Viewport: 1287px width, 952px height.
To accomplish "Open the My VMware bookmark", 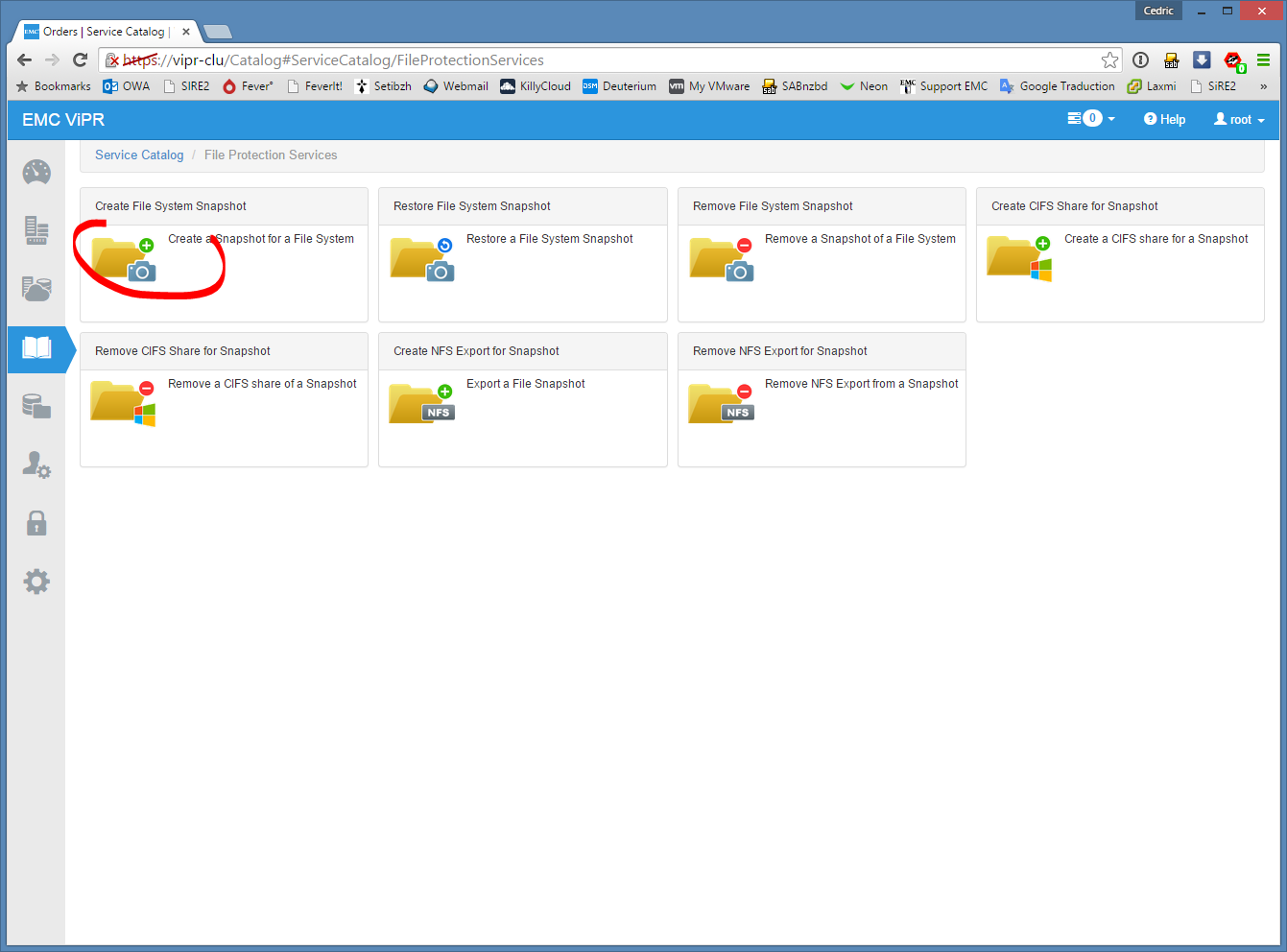I will point(709,86).
